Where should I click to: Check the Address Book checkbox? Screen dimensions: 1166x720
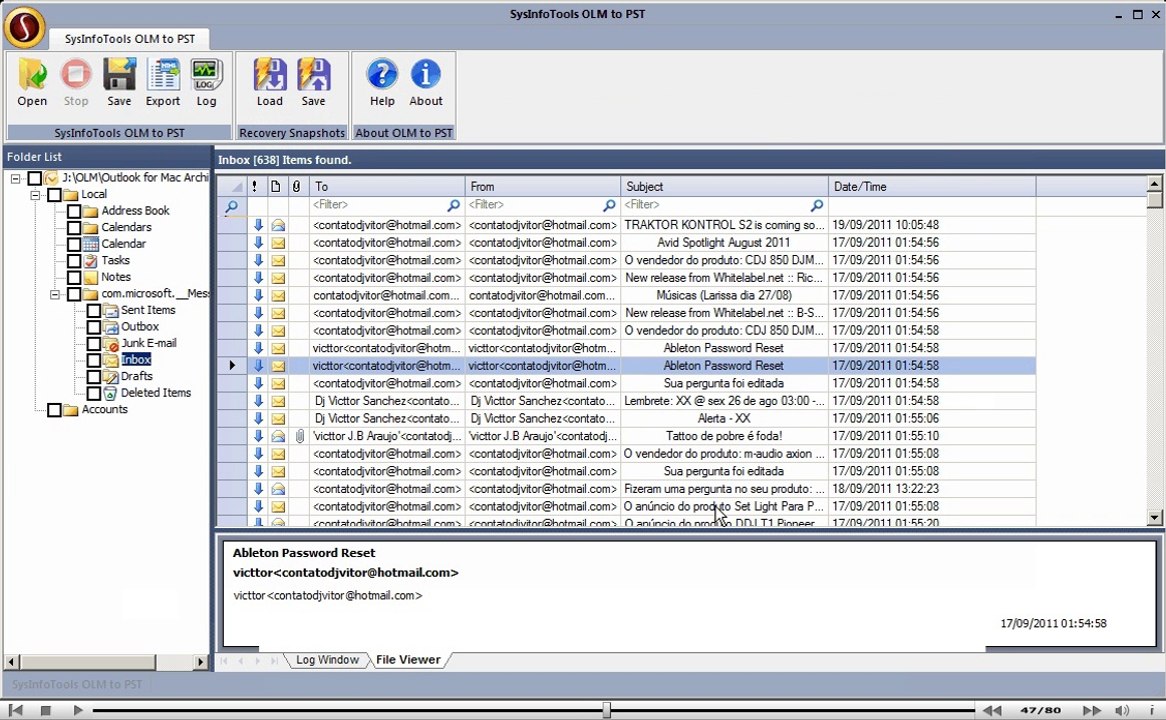pos(74,211)
